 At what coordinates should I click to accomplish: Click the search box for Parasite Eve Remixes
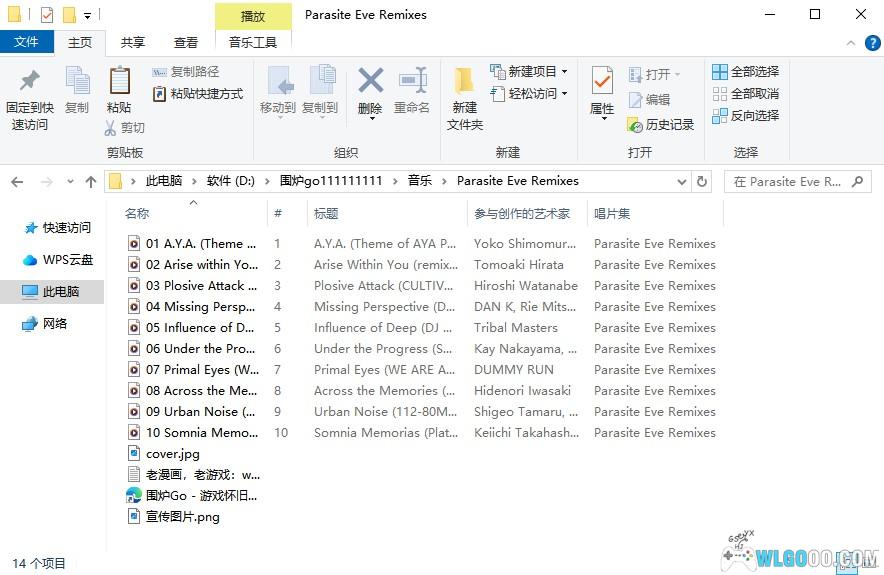[x=788, y=182]
